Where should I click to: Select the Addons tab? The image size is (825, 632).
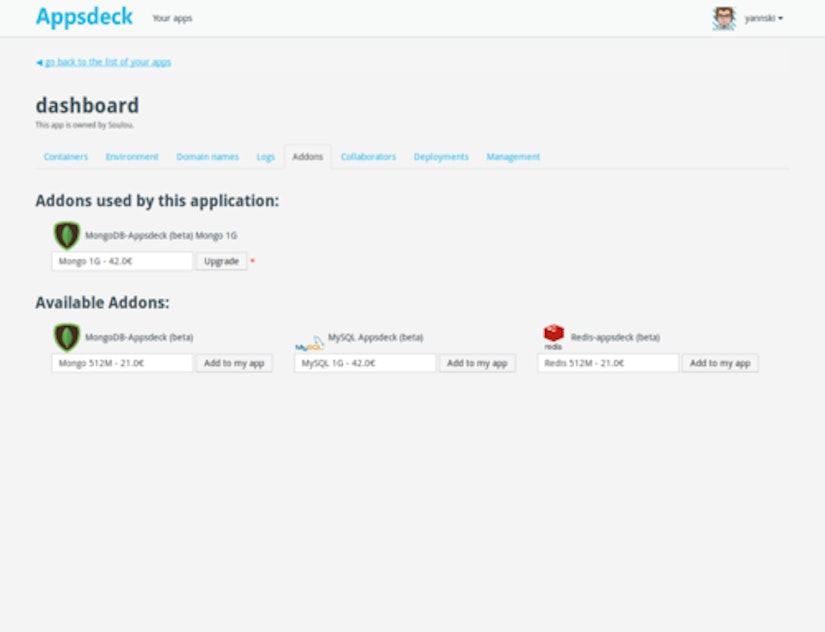click(x=308, y=157)
